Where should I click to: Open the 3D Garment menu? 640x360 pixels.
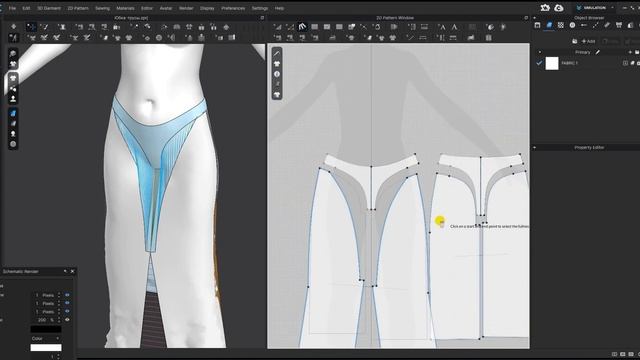pyautogui.click(x=49, y=8)
